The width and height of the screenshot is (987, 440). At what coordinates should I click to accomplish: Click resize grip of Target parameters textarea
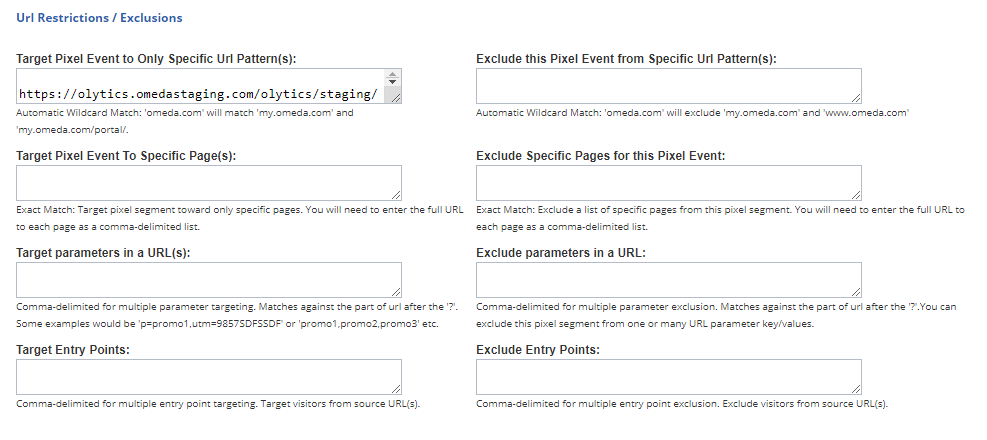pos(396,292)
